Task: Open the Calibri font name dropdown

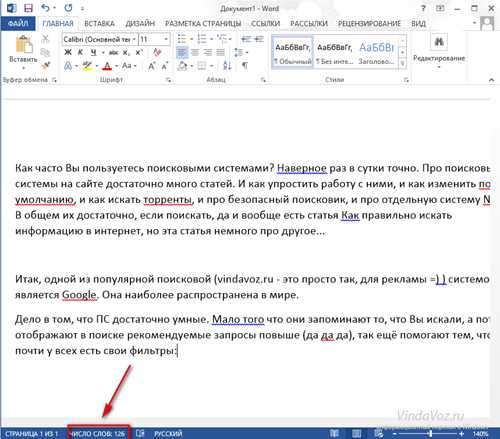Action: (x=134, y=39)
